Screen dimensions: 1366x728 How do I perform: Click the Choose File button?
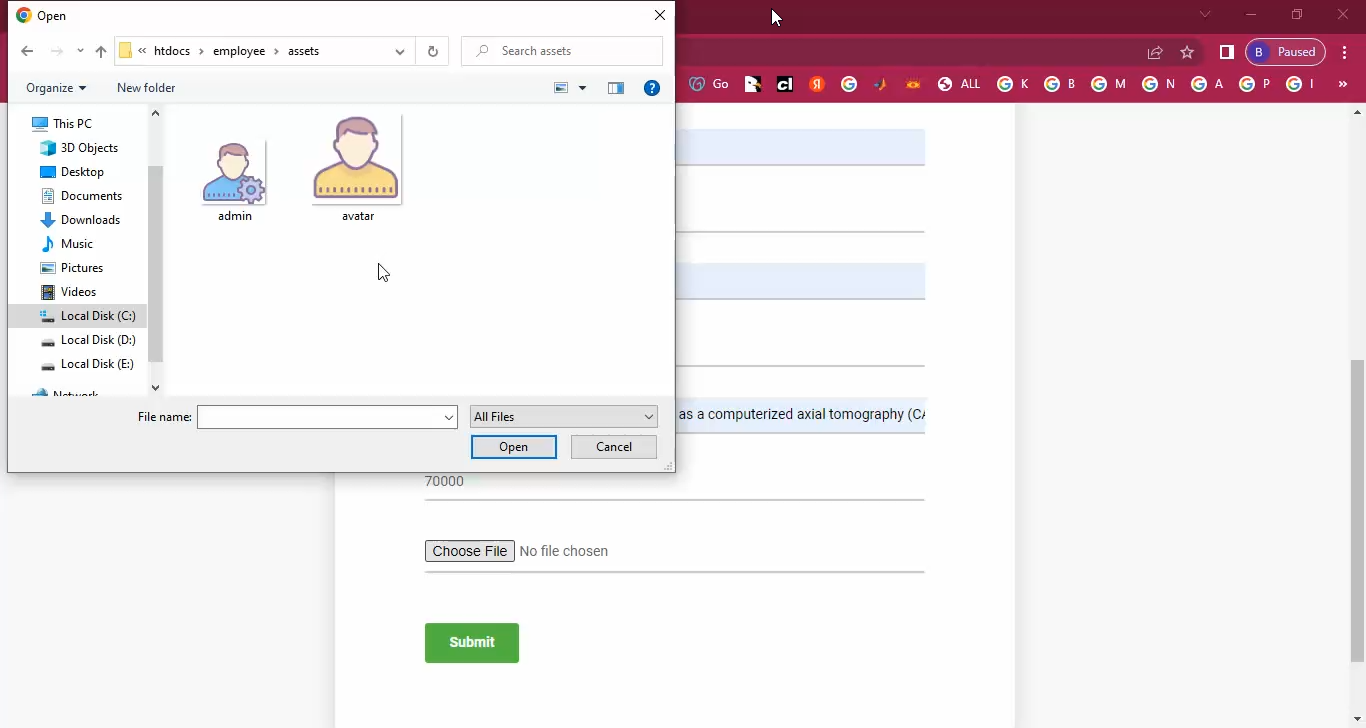click(x=470, y=551)
